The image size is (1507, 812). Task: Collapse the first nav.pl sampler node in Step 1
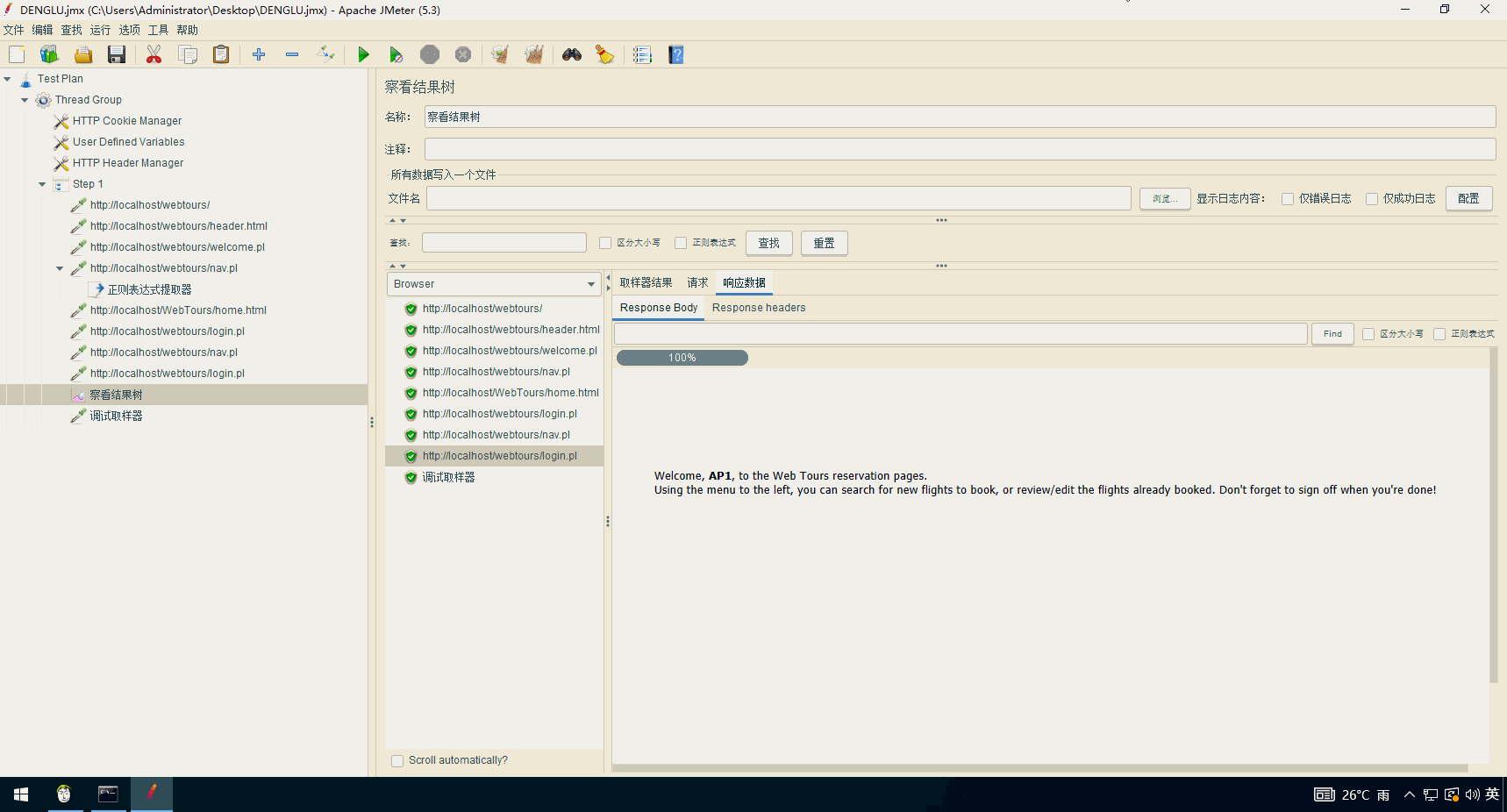[x=60, y=268]
